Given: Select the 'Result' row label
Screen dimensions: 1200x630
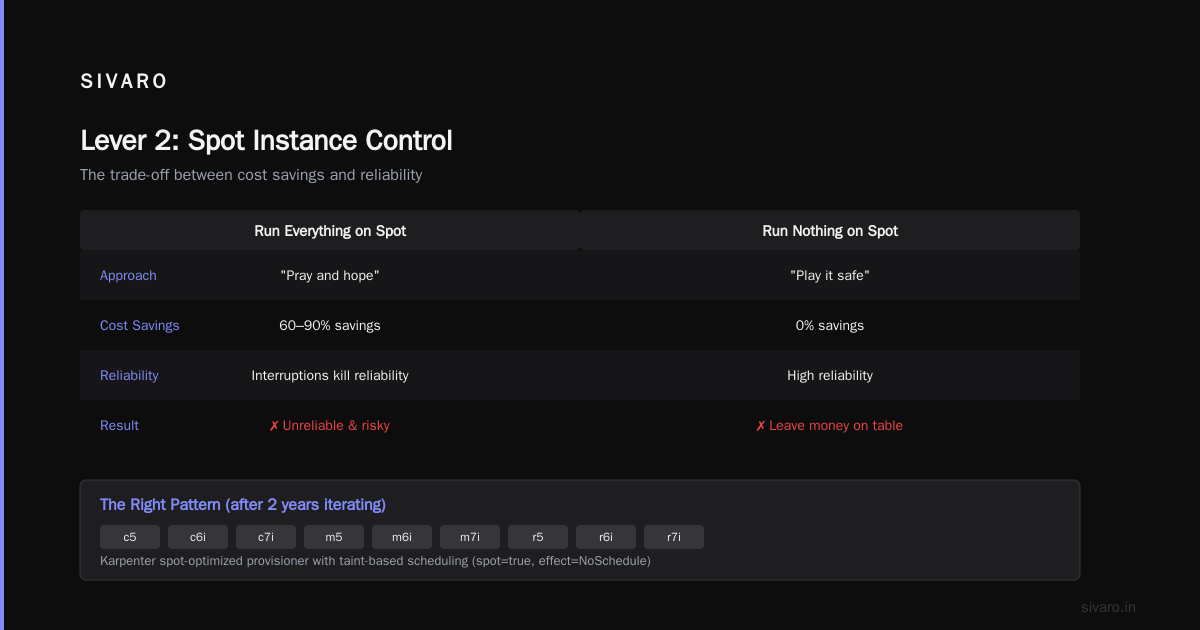Looking at the screenshot, I should 119,425.
